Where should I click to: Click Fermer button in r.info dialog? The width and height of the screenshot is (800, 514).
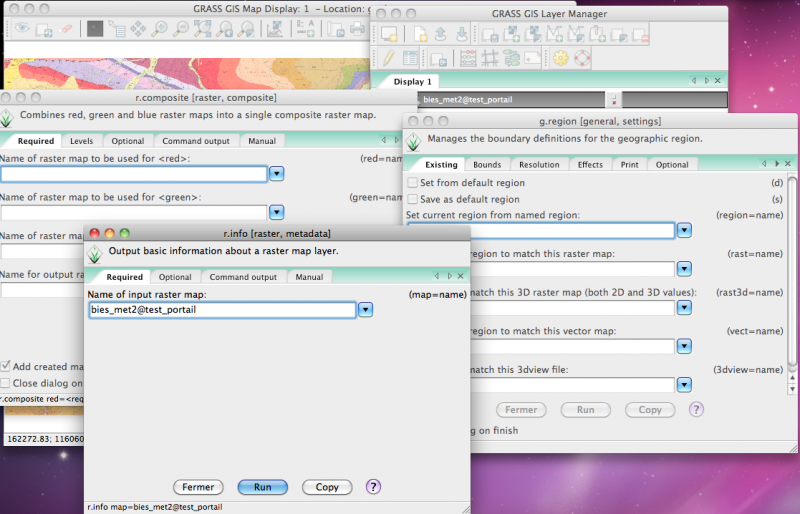click(198, 487)
